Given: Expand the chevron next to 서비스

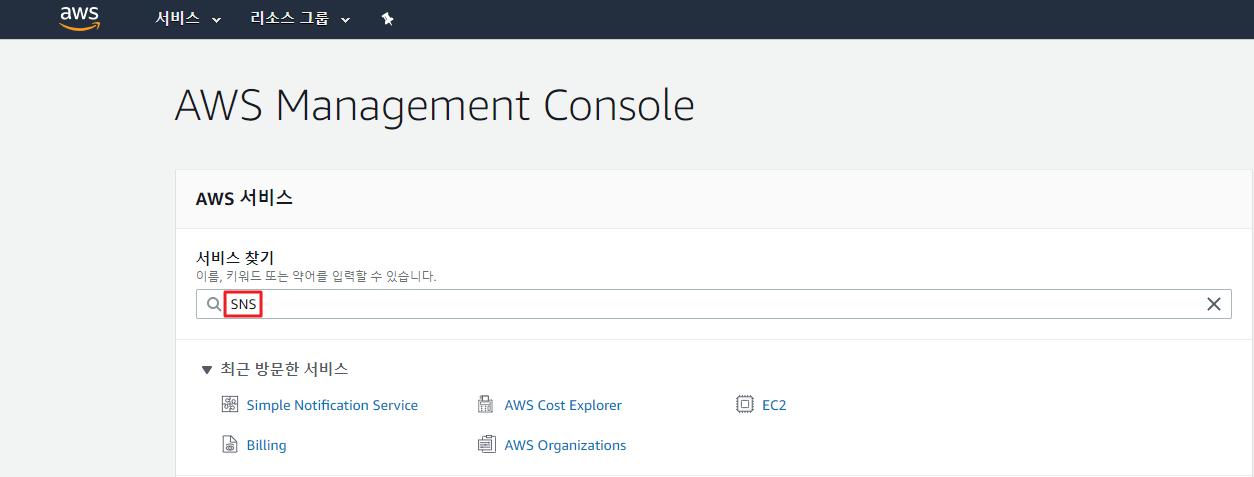Looking at the screenshot, I should [x=216, y=20].
